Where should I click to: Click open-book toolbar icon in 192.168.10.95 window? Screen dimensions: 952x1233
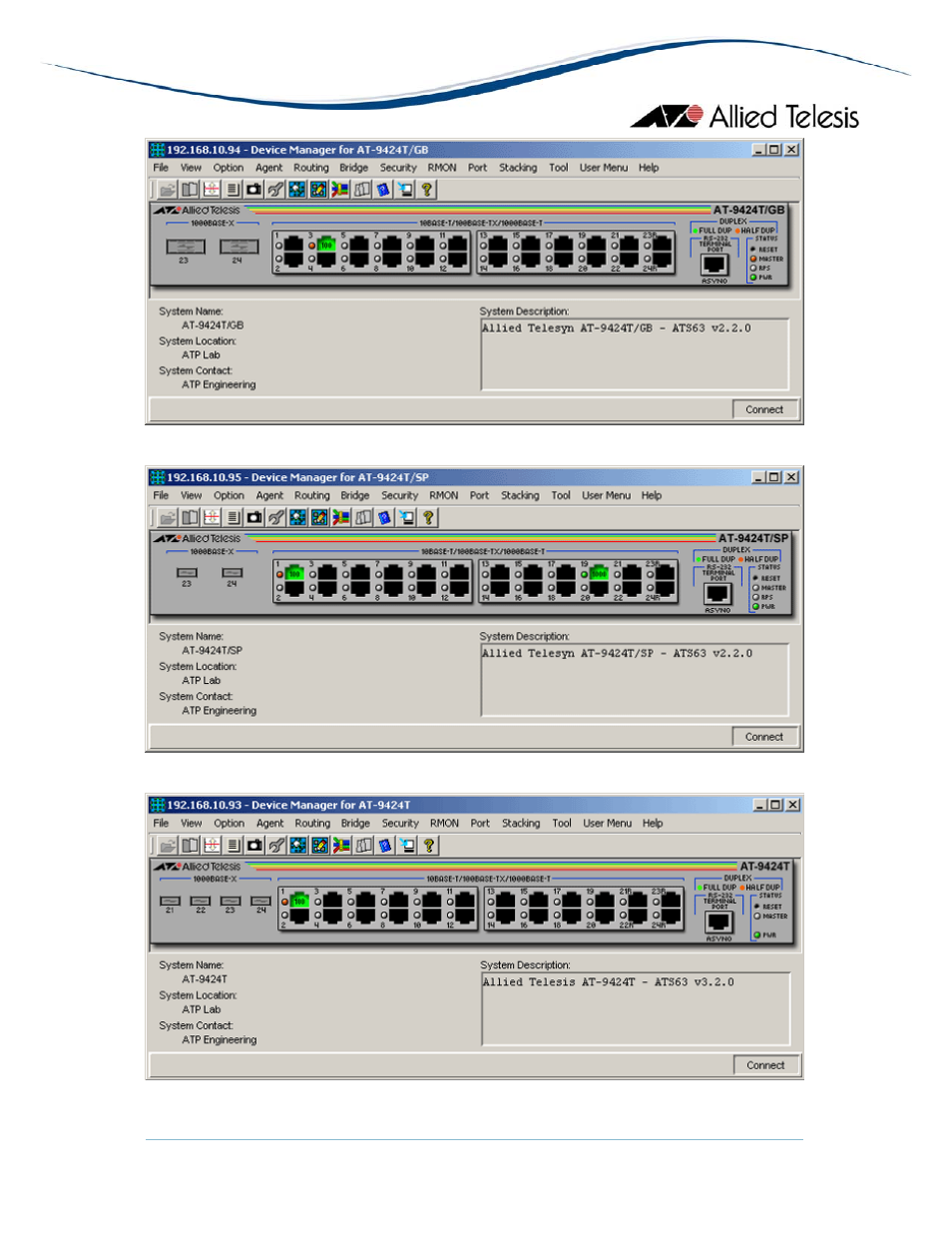[x=190, y=517]
